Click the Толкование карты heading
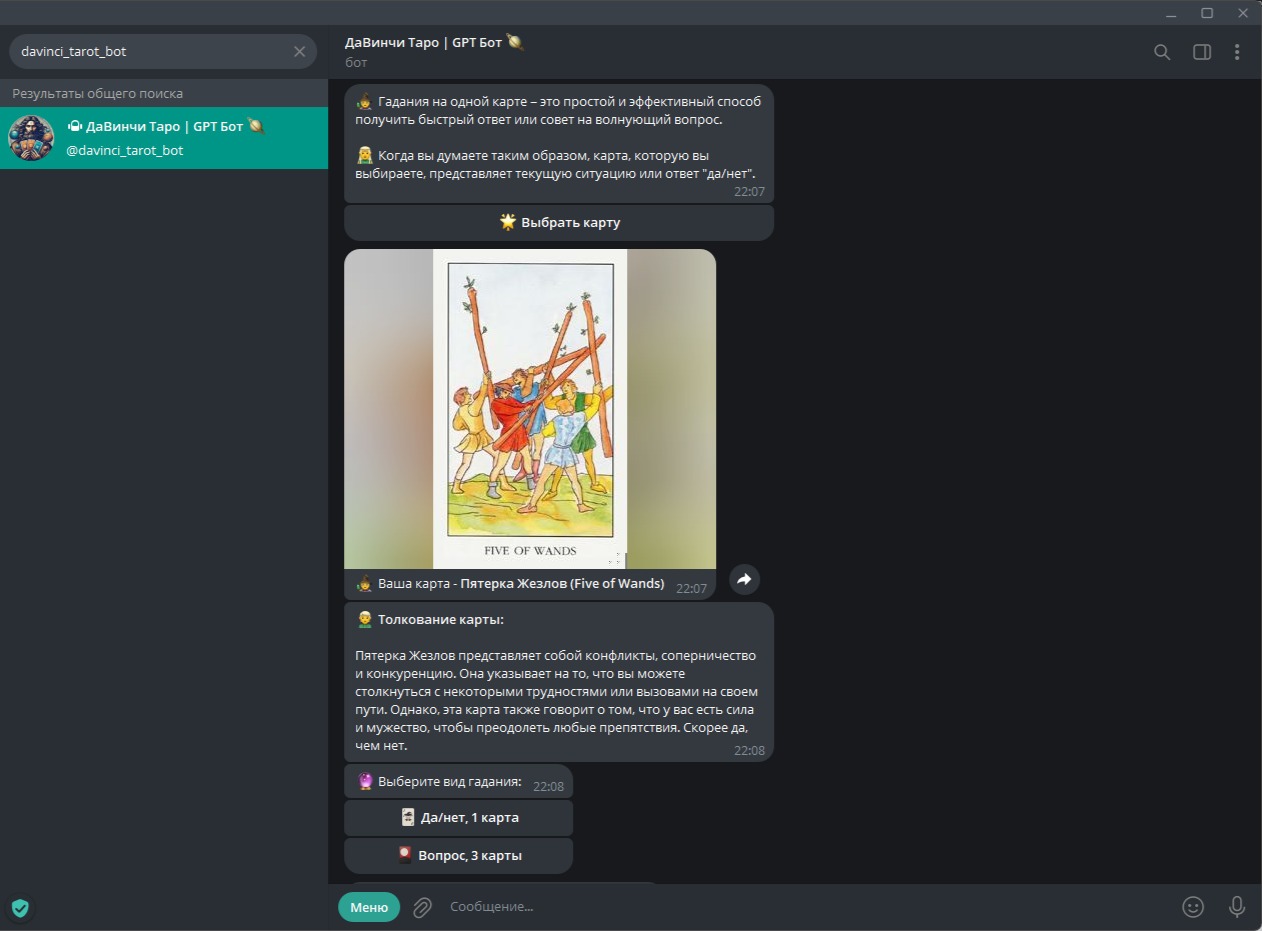 coord(441,620)
